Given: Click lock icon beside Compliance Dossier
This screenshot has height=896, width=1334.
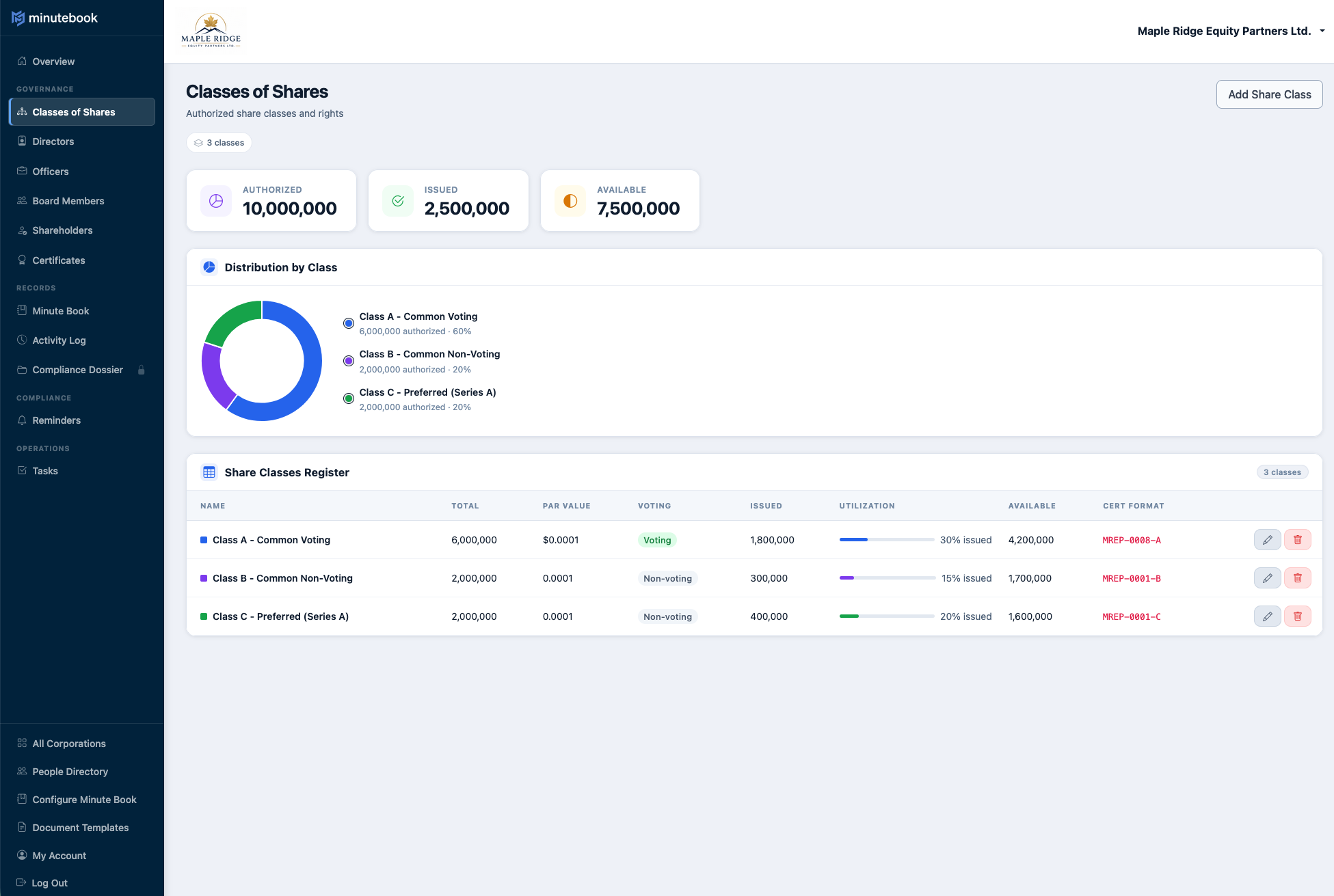Looking at the screenshot, I should tap(142, 370).
